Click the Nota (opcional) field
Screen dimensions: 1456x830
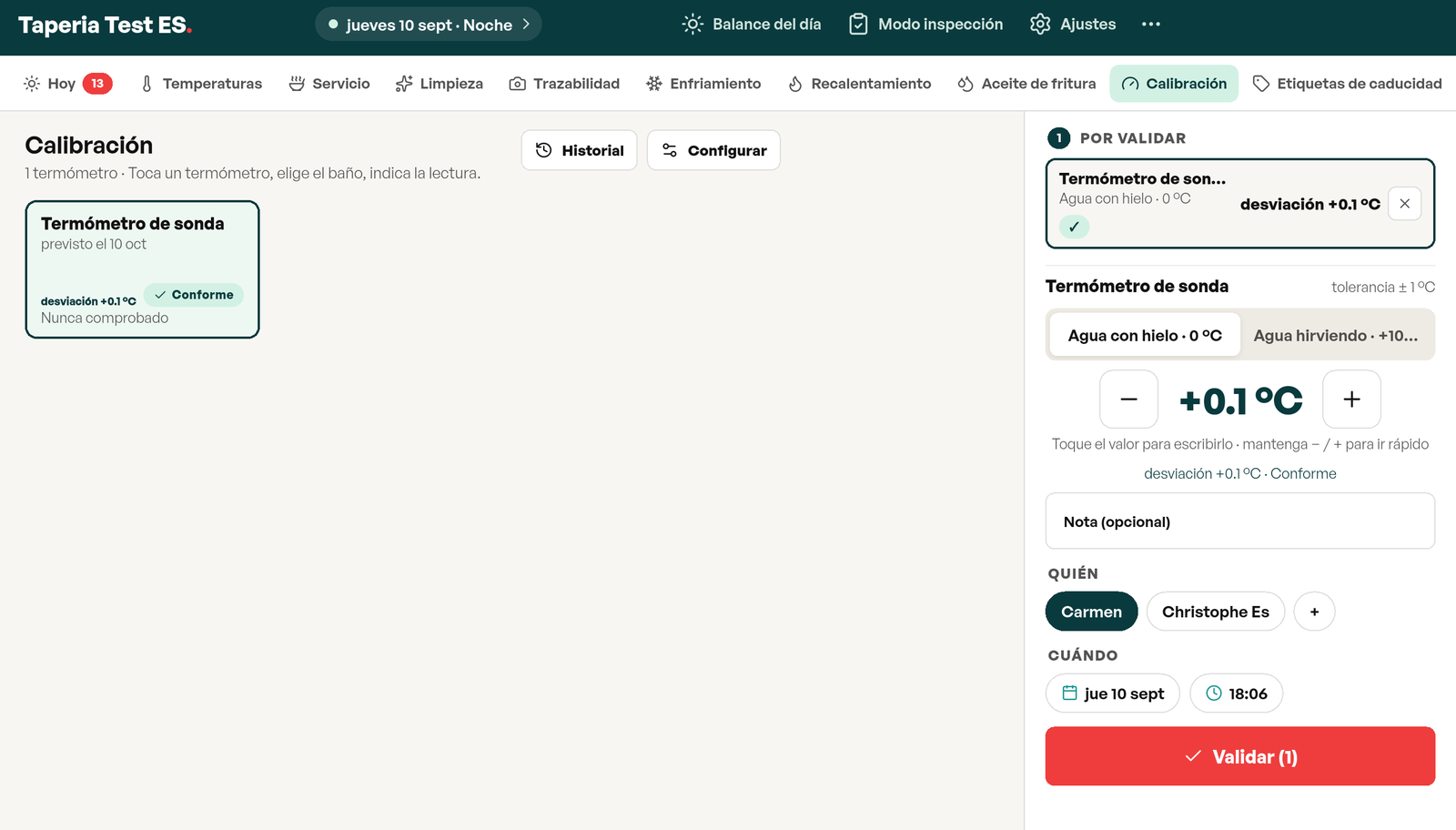click(1240, 521)
